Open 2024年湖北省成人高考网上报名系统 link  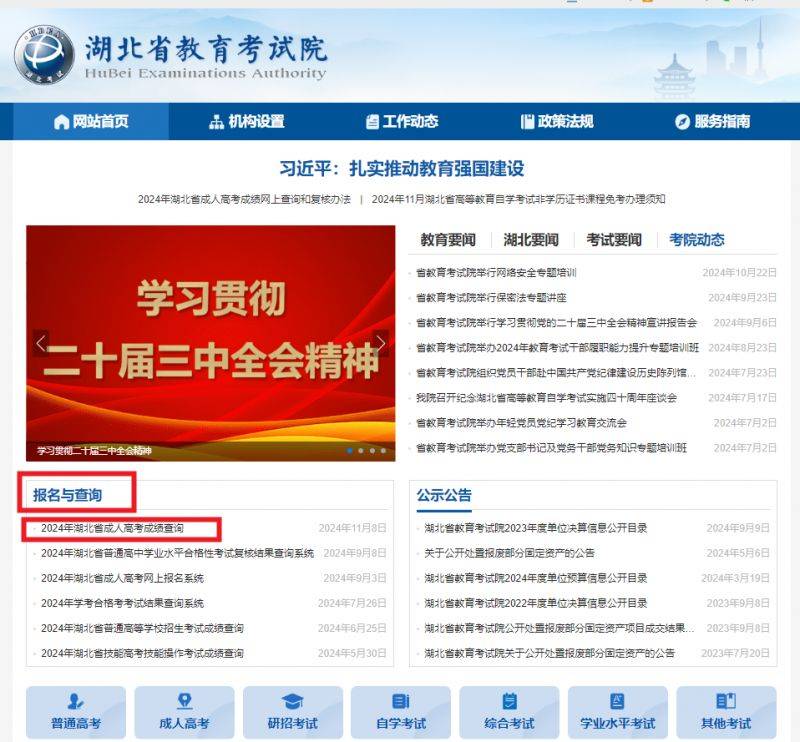pyautogui.click(x=122, y=578)
